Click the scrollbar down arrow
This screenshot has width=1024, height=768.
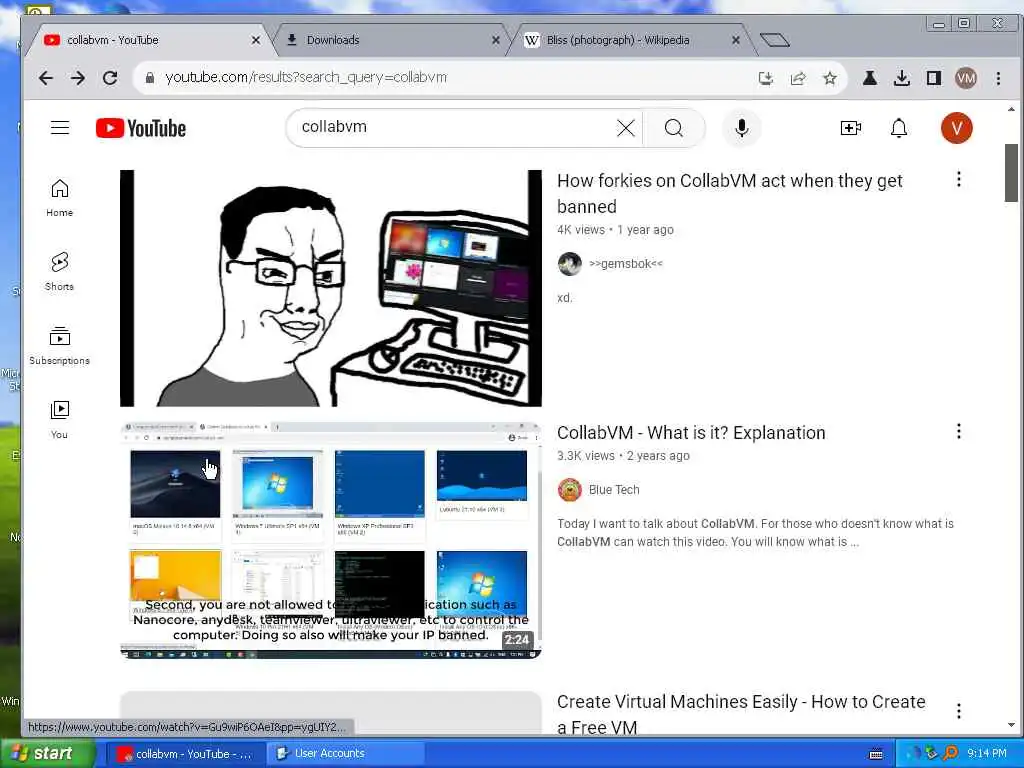pyautogui.click(x=1011, y=725)
